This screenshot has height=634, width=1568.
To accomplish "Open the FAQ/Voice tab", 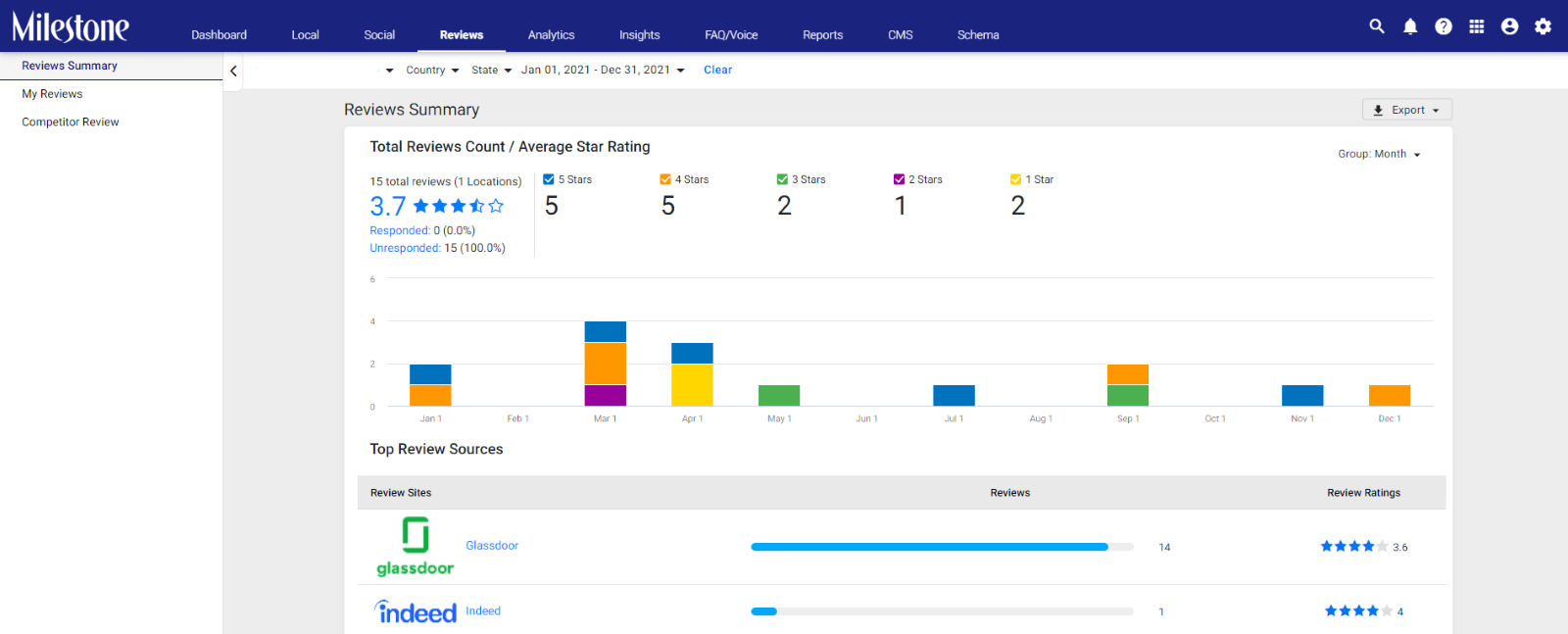I will (731, 34).
